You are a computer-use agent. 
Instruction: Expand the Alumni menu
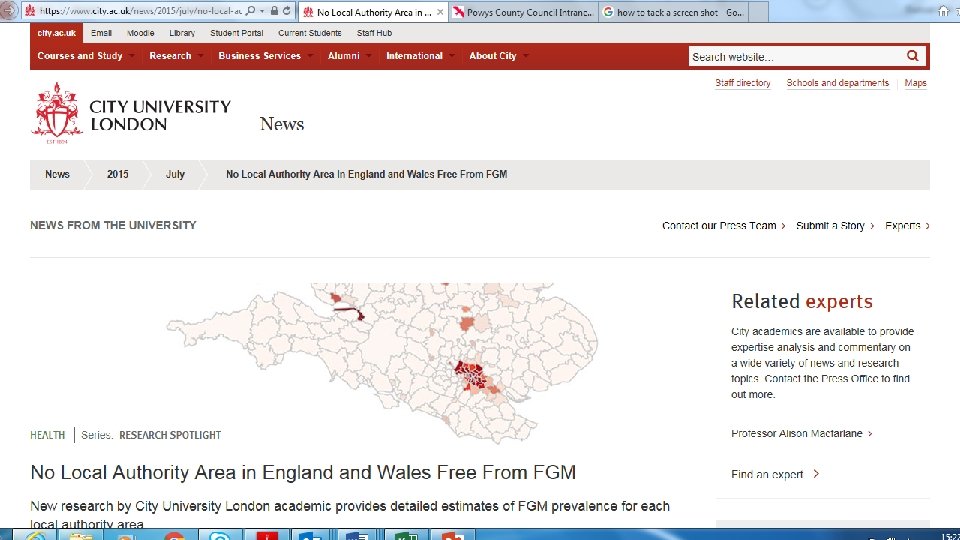349,56
